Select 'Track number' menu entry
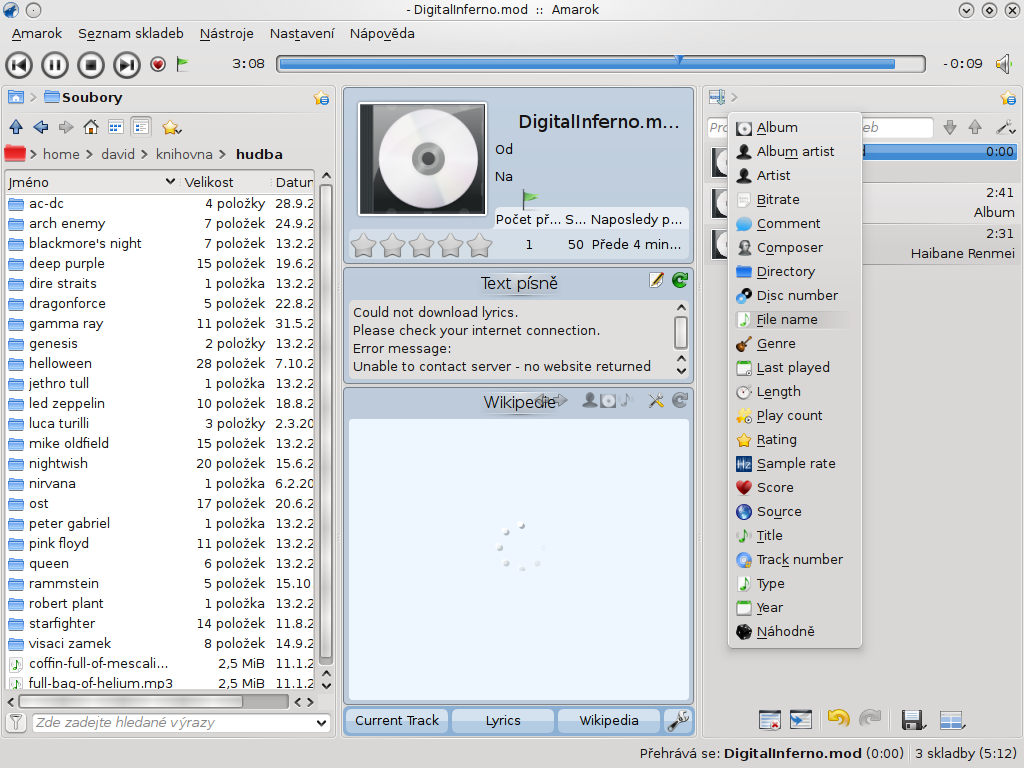 click(x=795, y=560)
